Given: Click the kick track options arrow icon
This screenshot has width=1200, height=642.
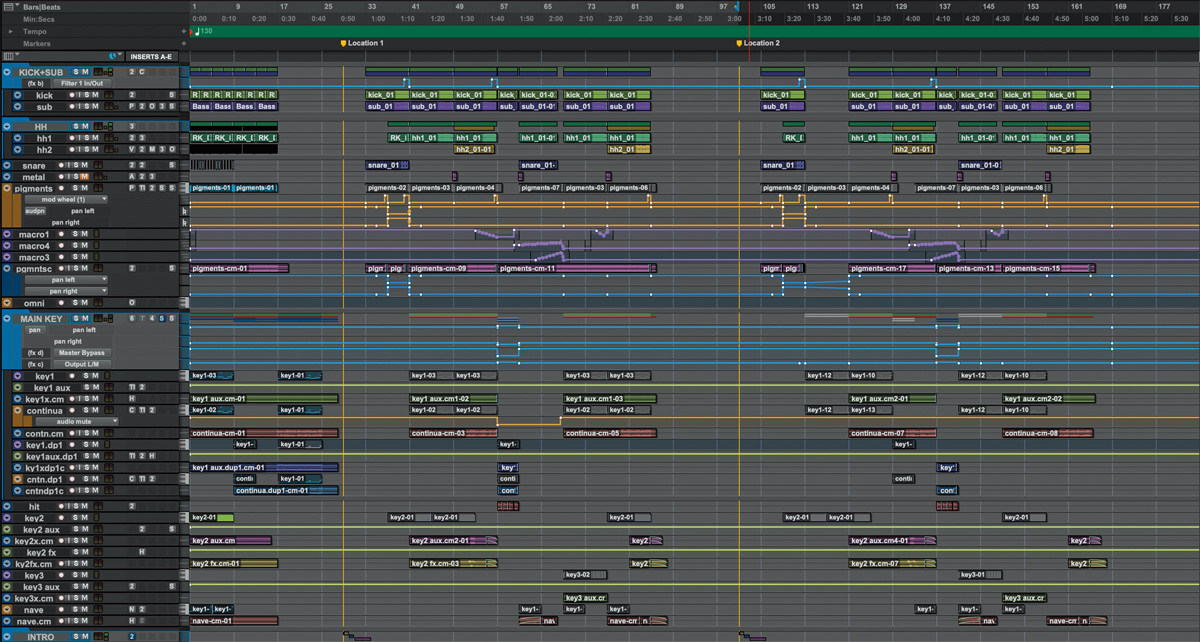Looking at the screenshot, I should pos(18,95).
